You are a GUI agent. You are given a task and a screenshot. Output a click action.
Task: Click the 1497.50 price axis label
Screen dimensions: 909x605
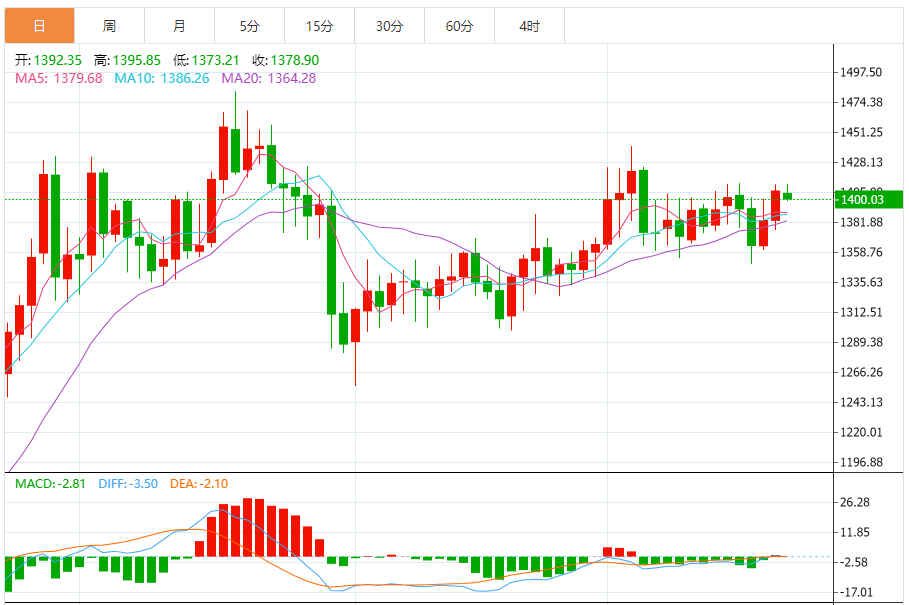pos(861,72)
